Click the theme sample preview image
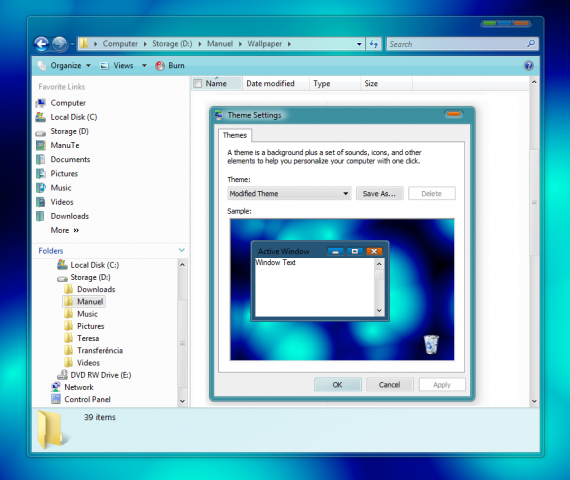 [x=342, y=289]
